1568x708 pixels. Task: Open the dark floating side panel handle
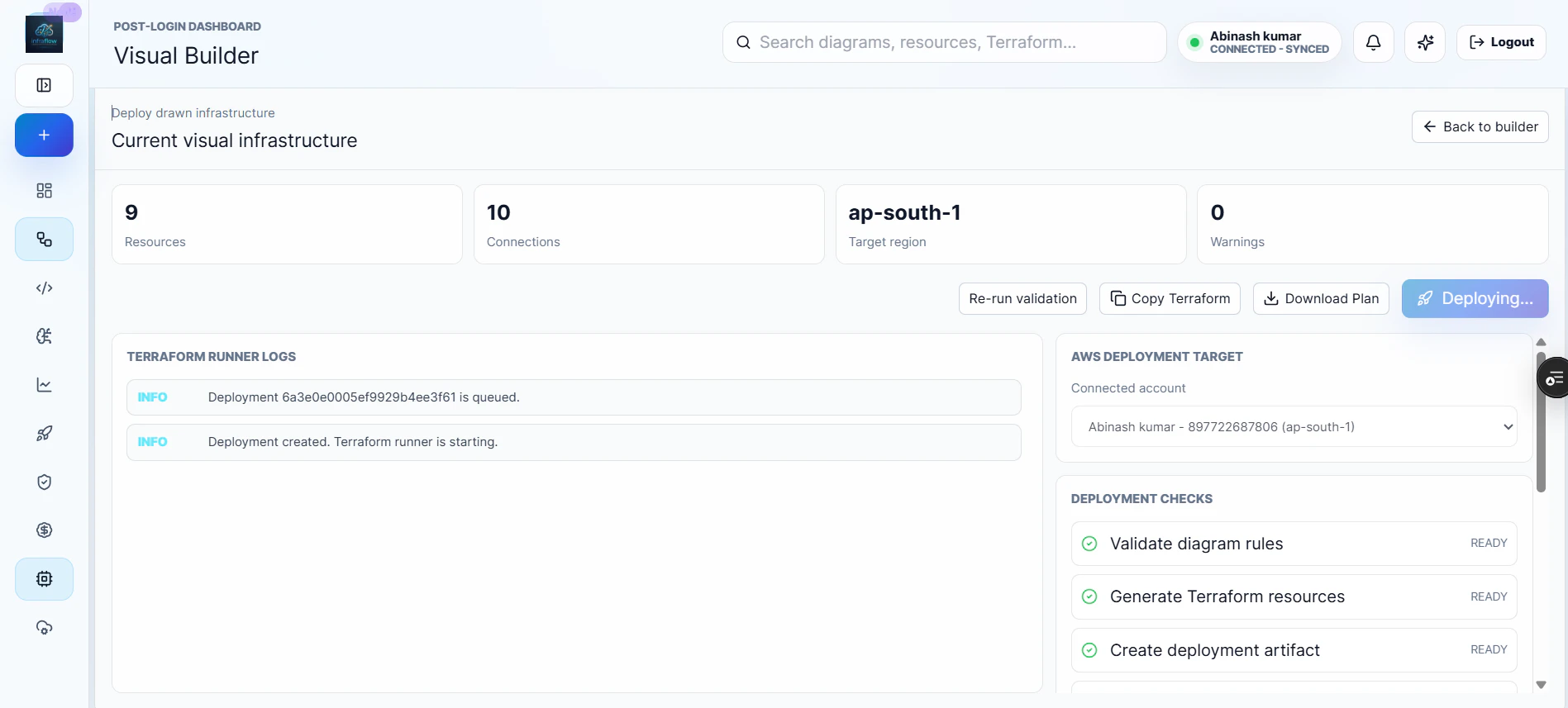(1553, 378)
